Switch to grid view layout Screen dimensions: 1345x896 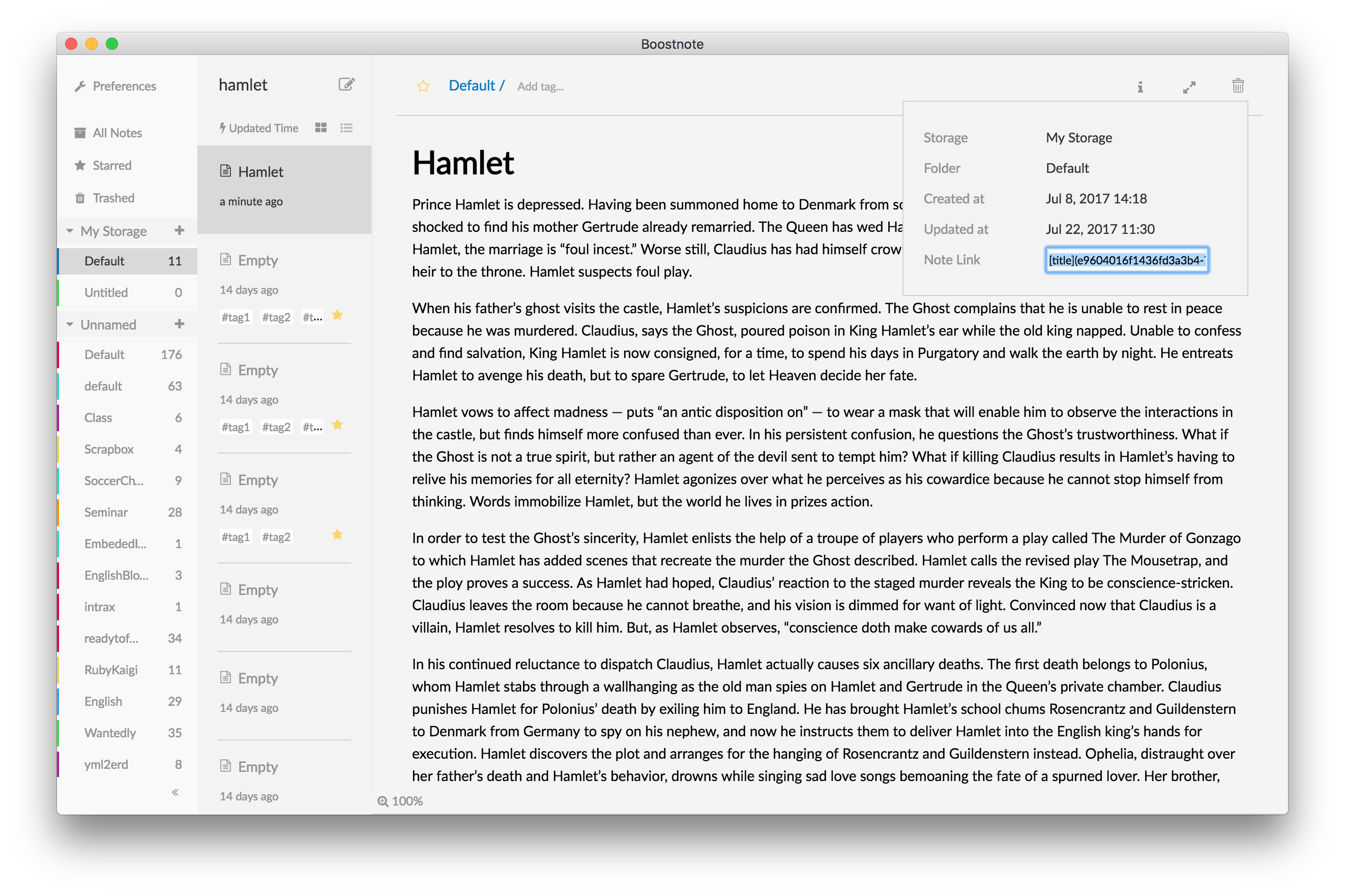point(320,128)
